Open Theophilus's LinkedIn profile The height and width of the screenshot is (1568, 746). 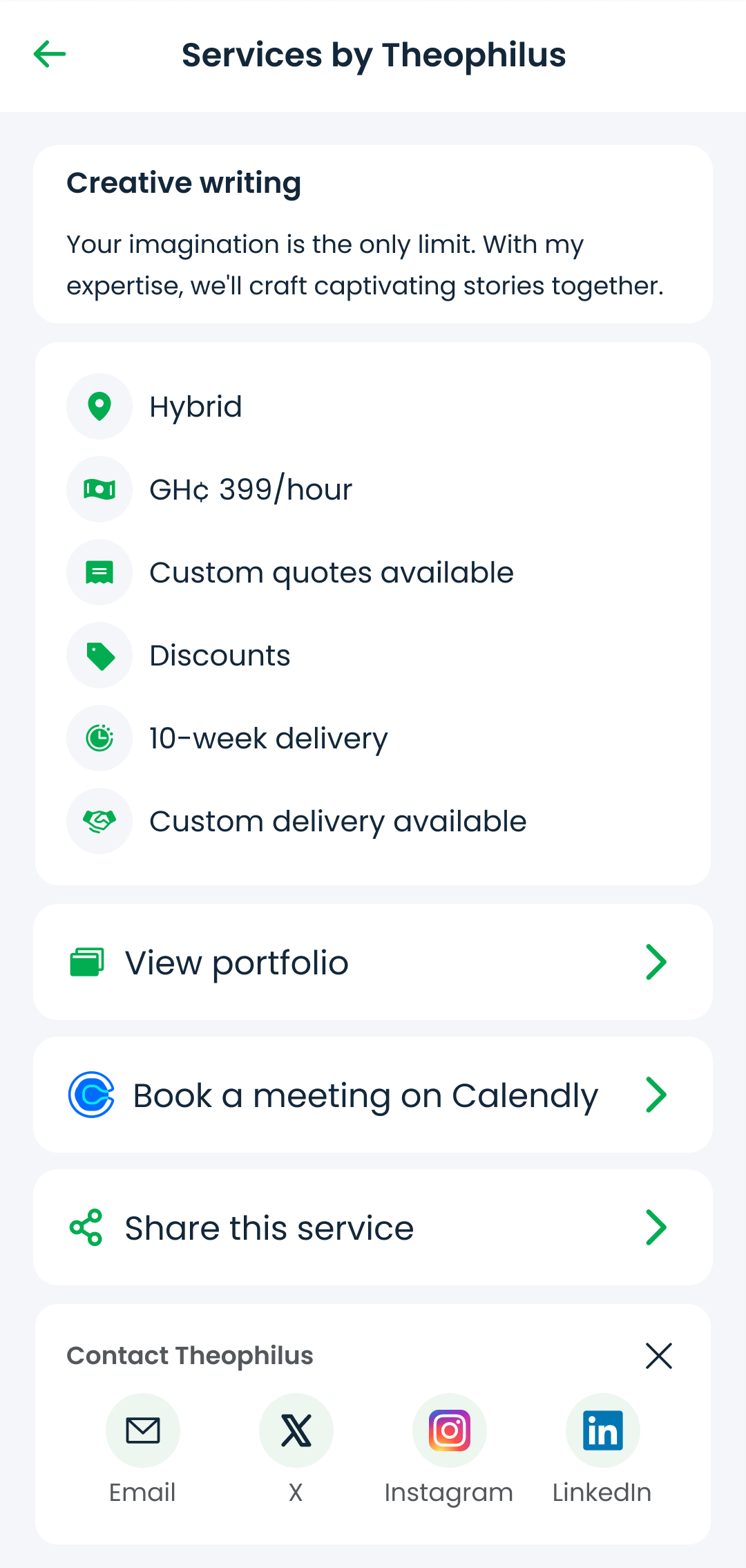click(x=603, y=1430)
